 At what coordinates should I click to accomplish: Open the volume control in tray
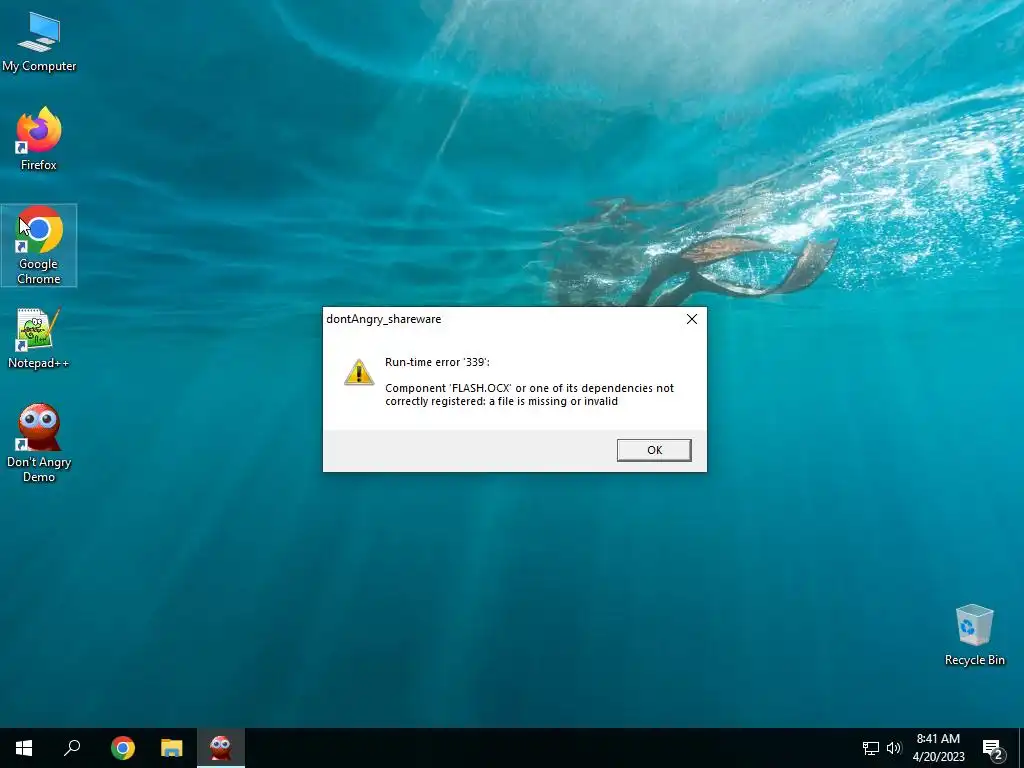click(x=893, y=748)
